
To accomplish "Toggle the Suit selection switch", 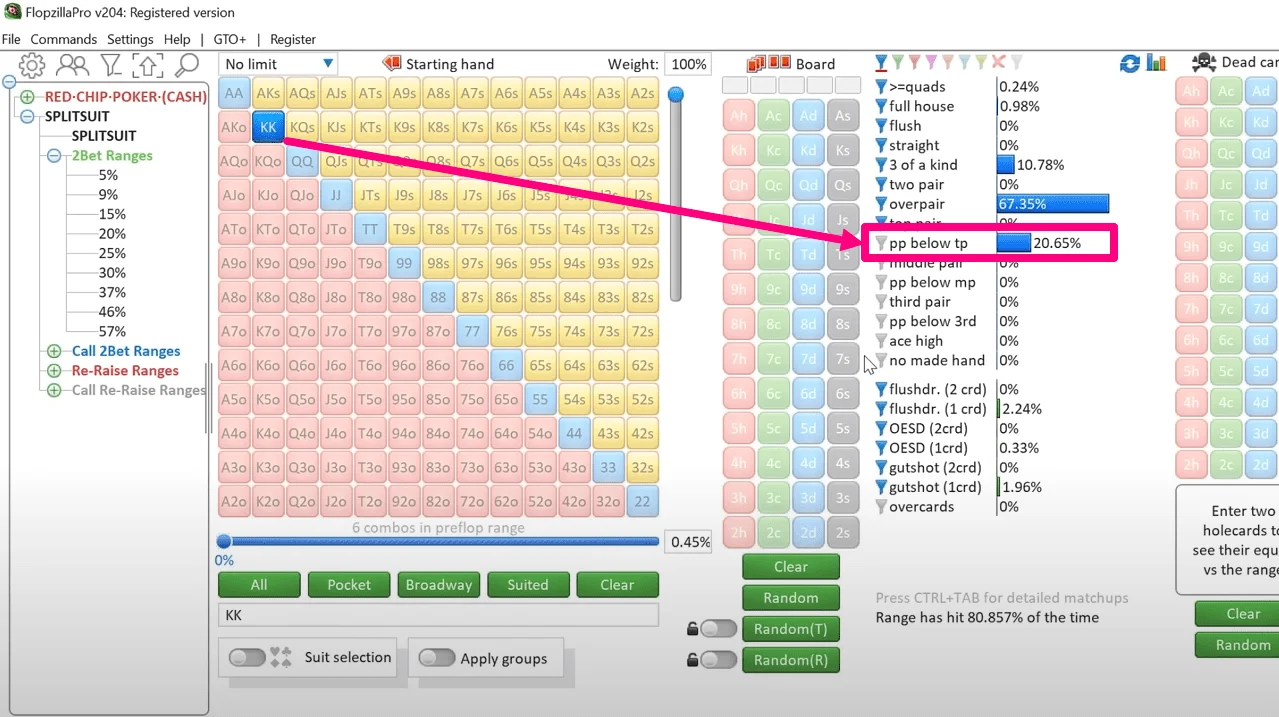I will pos(247,657).
